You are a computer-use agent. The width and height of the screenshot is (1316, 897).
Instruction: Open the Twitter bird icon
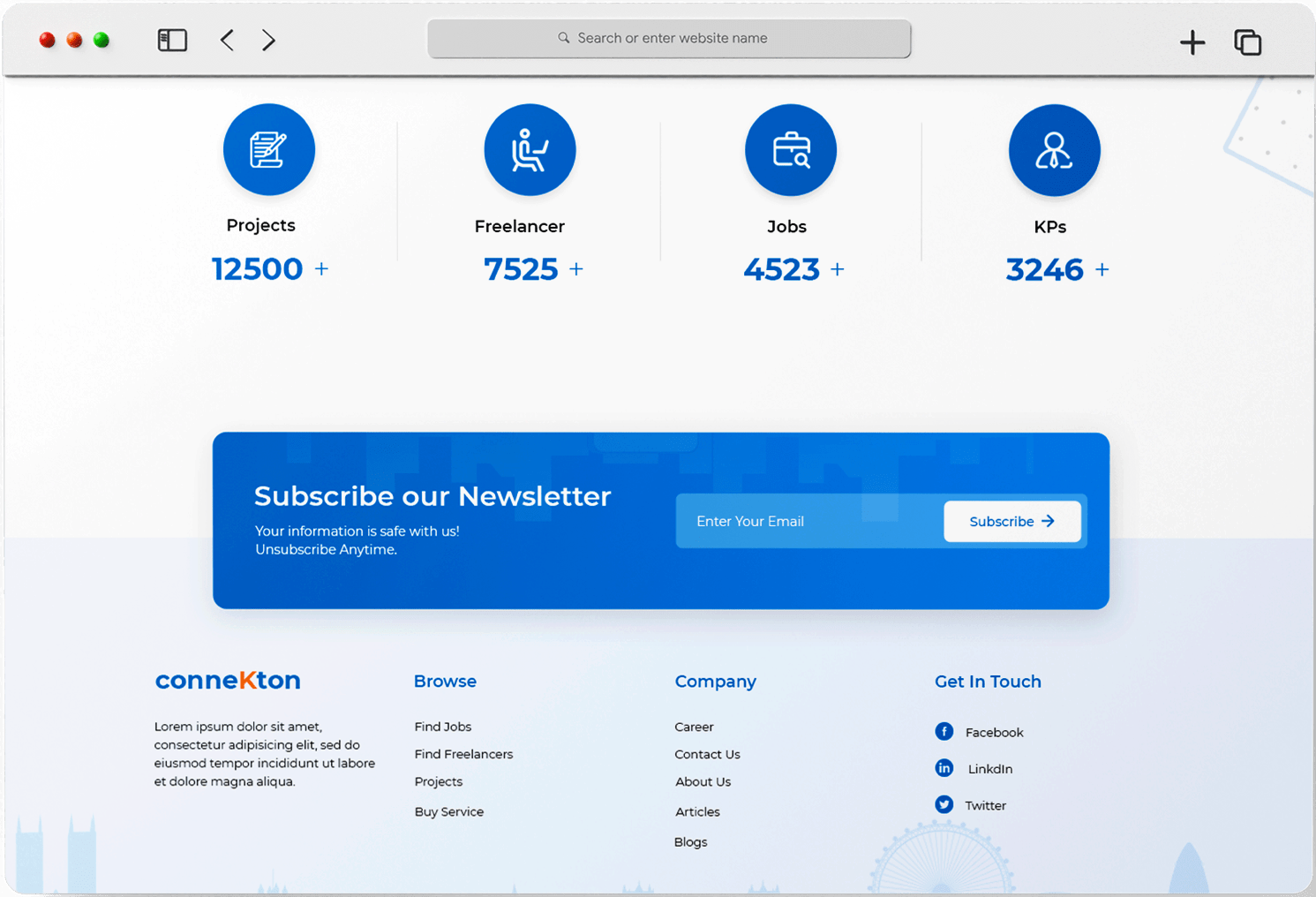click(x=944, y=804)
